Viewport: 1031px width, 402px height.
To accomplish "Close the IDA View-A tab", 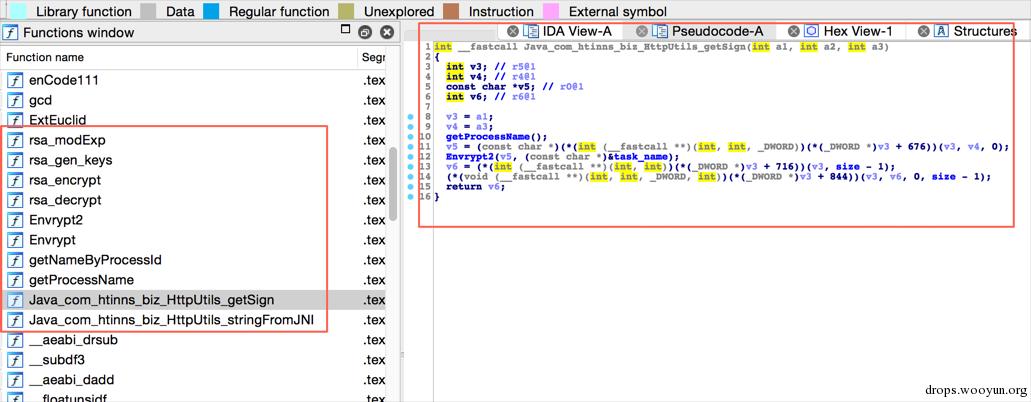I will click(514, 31).
